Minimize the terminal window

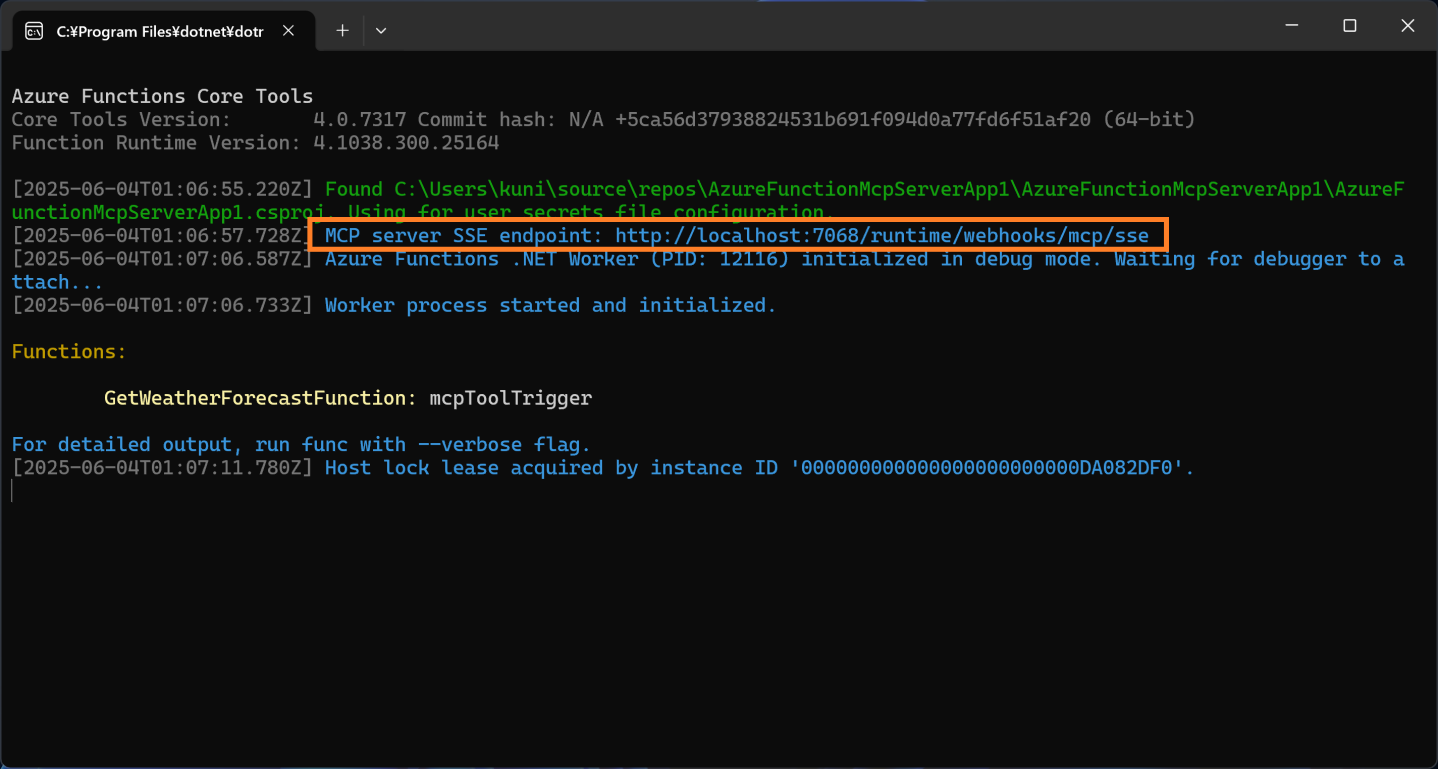click(x=1290, y=26)
